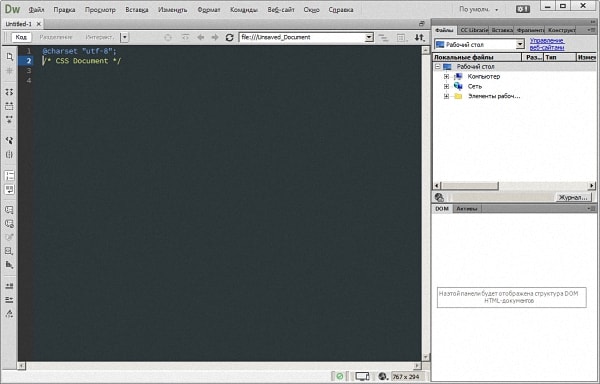Select the Компьютер item in the Files tree
The image size is (600, 384).
tap(484, 76)
